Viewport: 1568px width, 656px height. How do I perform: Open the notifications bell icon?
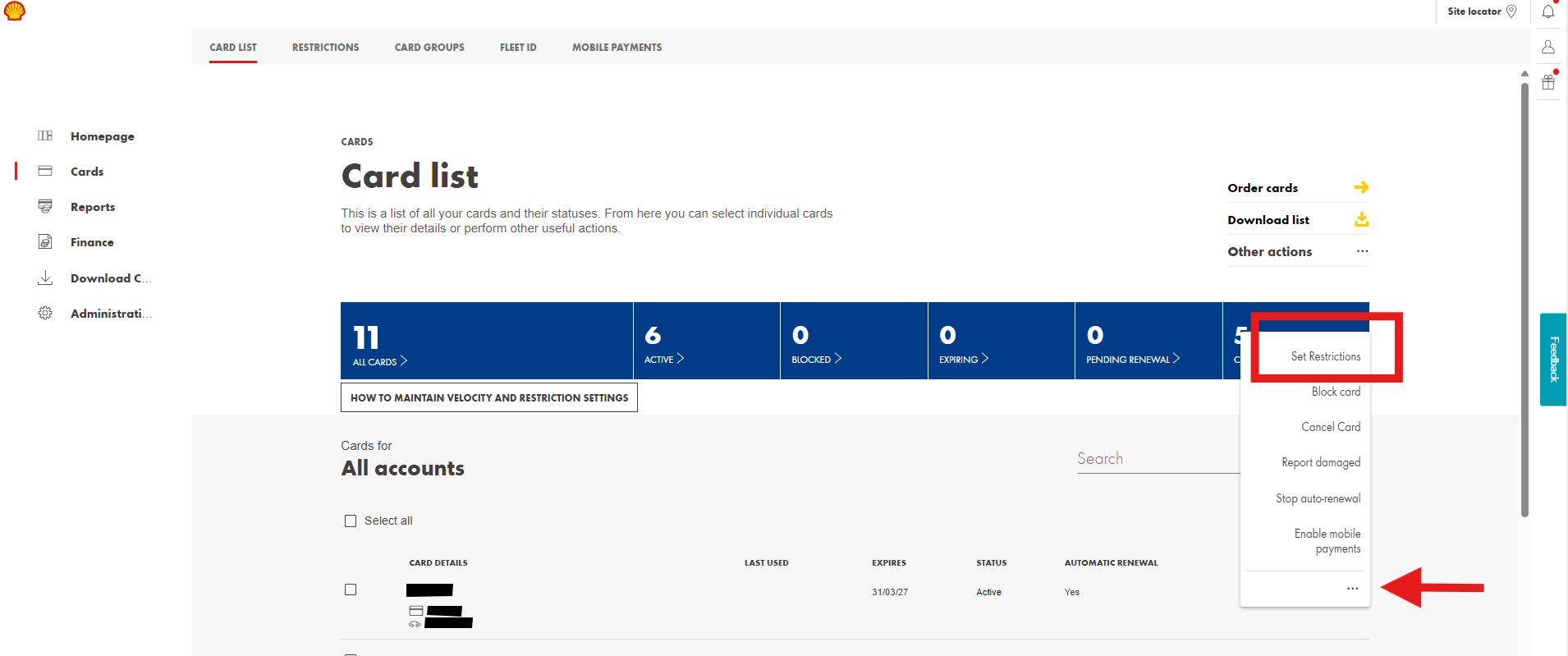click(1547, 11)
